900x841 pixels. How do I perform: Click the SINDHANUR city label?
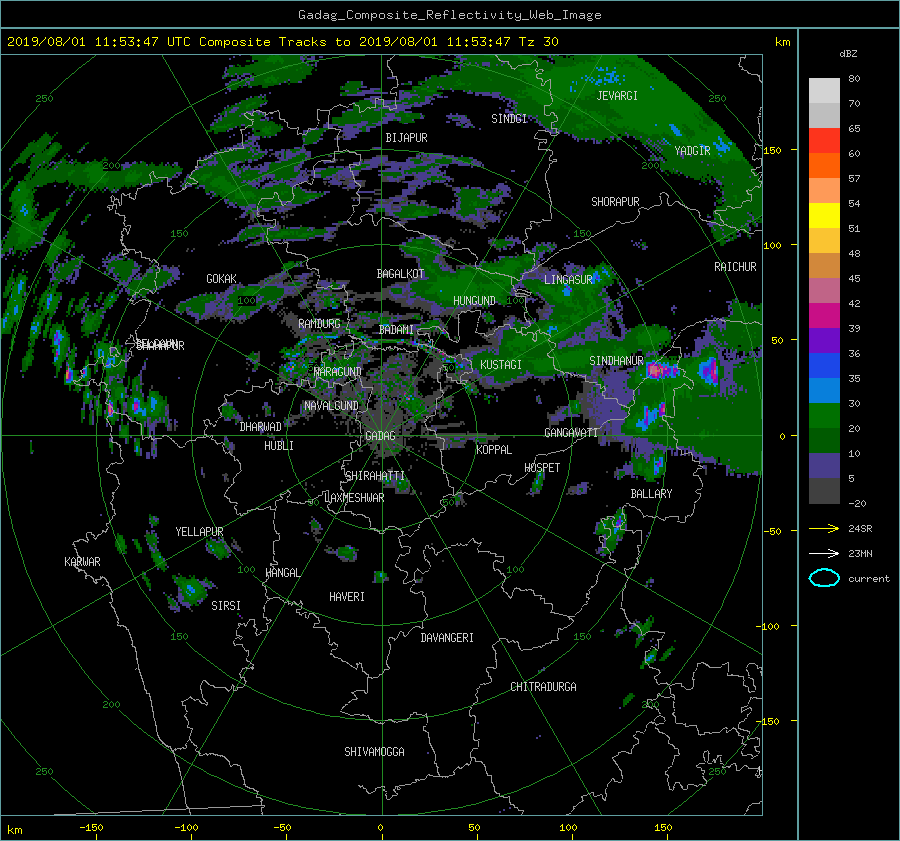click(616, 361)
